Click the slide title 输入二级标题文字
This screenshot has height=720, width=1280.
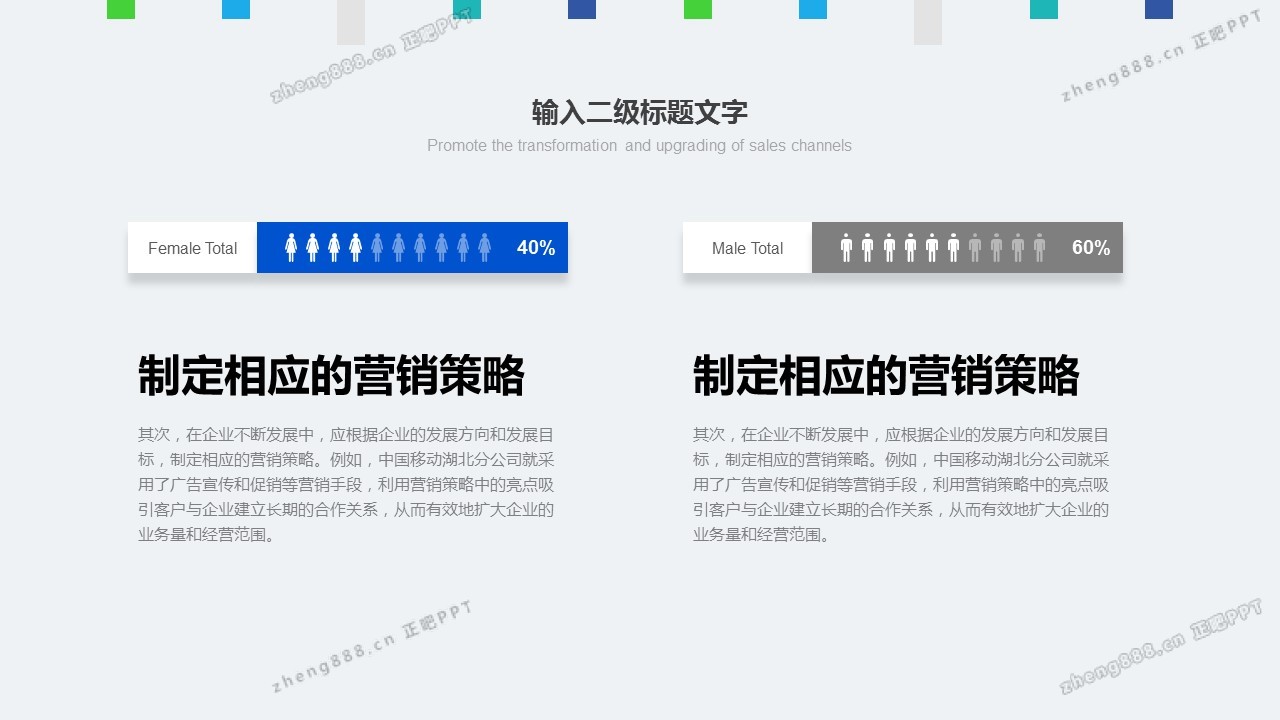[639, 112]
